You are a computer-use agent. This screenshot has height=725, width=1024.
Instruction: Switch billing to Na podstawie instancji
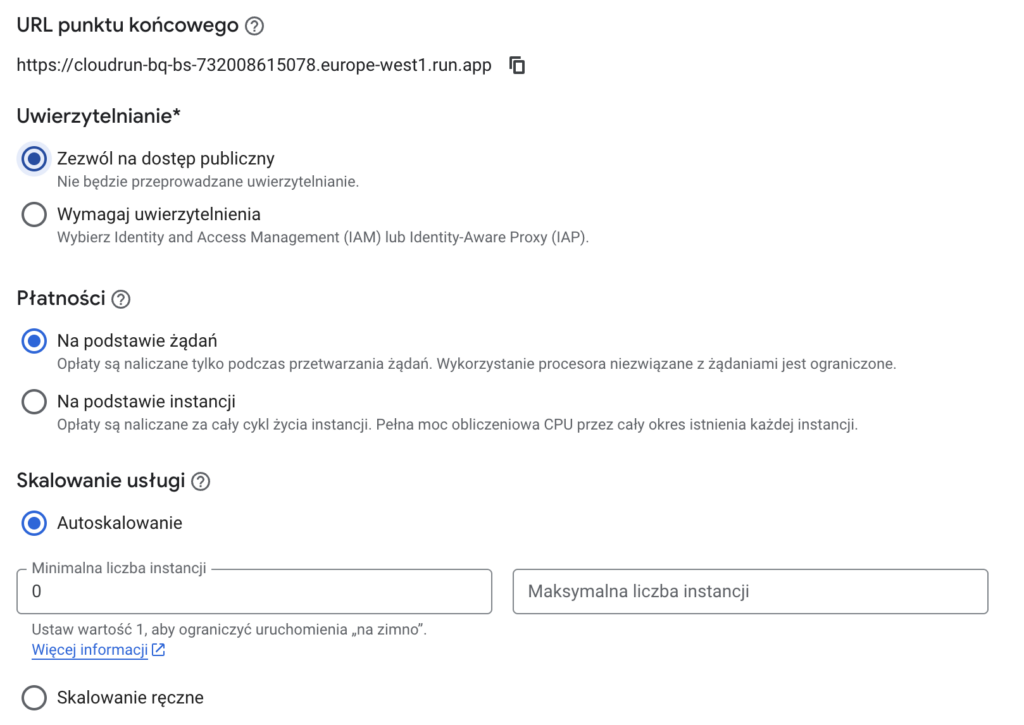(x=34, y=402)
